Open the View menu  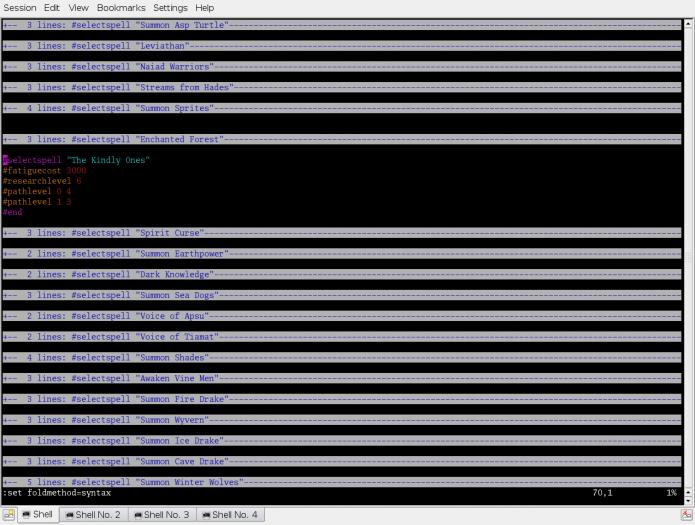(x=78, y=7)
